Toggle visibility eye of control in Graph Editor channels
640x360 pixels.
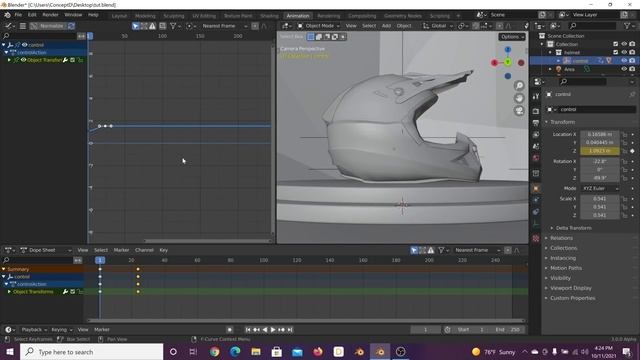[x=24, y=45]
